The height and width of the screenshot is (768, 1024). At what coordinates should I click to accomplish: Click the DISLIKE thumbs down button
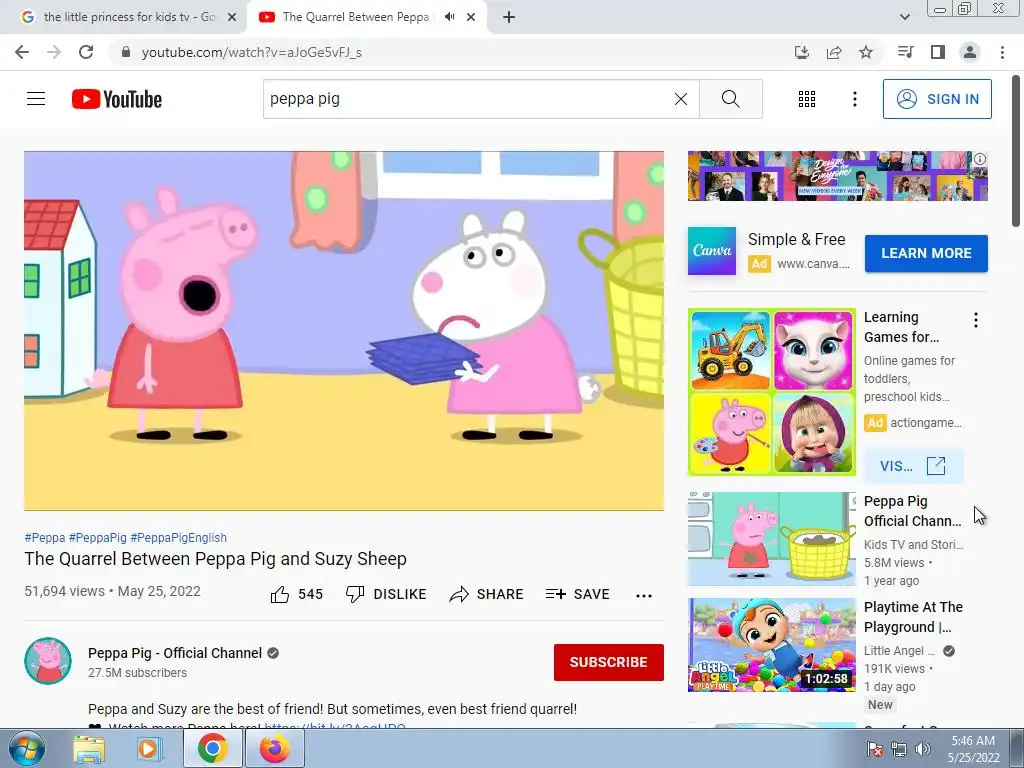(386, 594)
